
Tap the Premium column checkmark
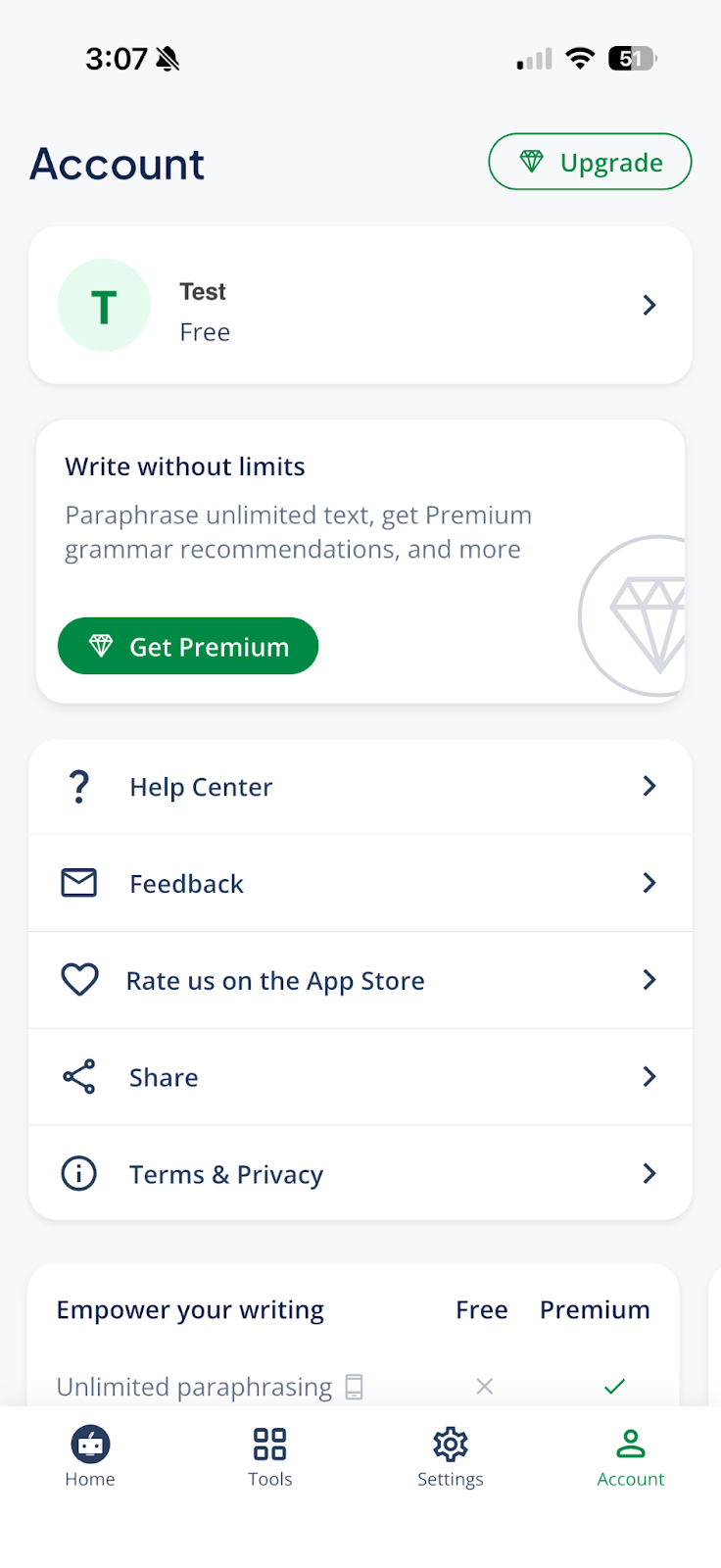tap(614, 1387)
